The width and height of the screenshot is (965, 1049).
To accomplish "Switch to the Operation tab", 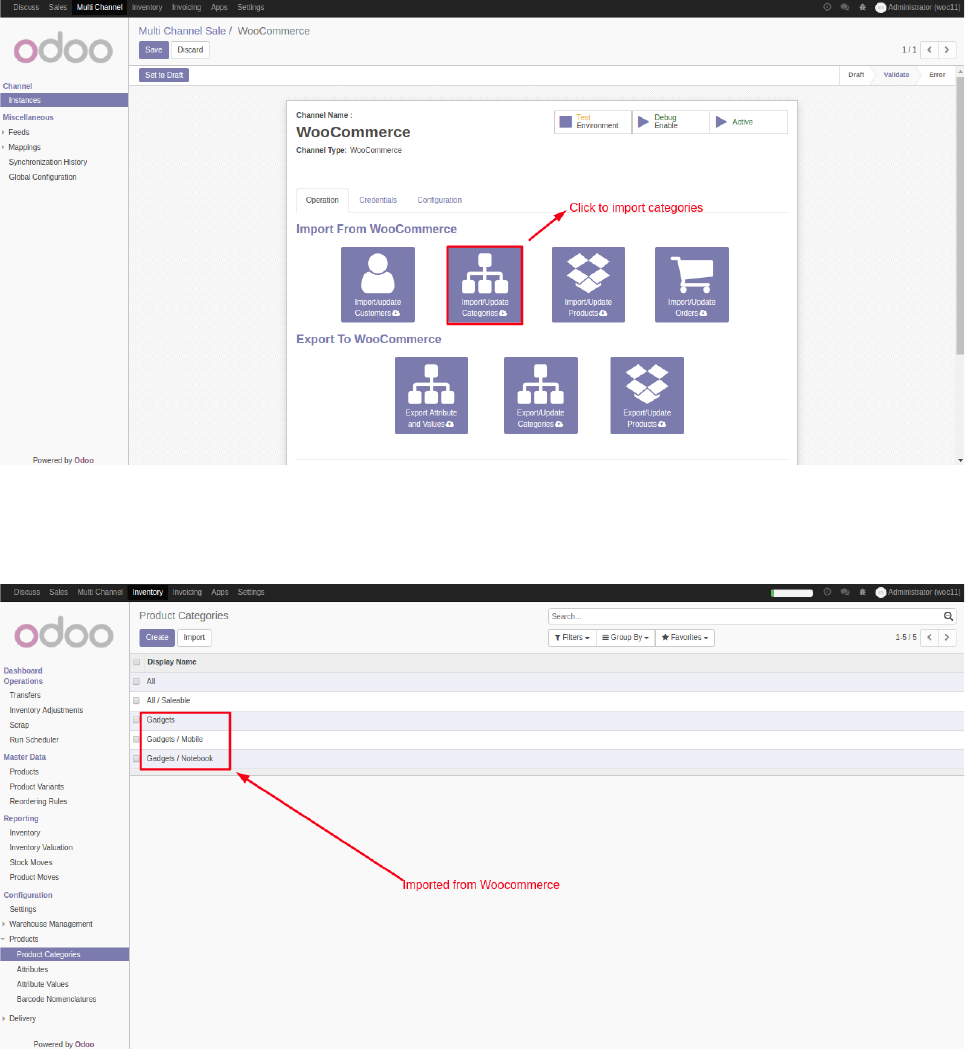I will 322,200.
